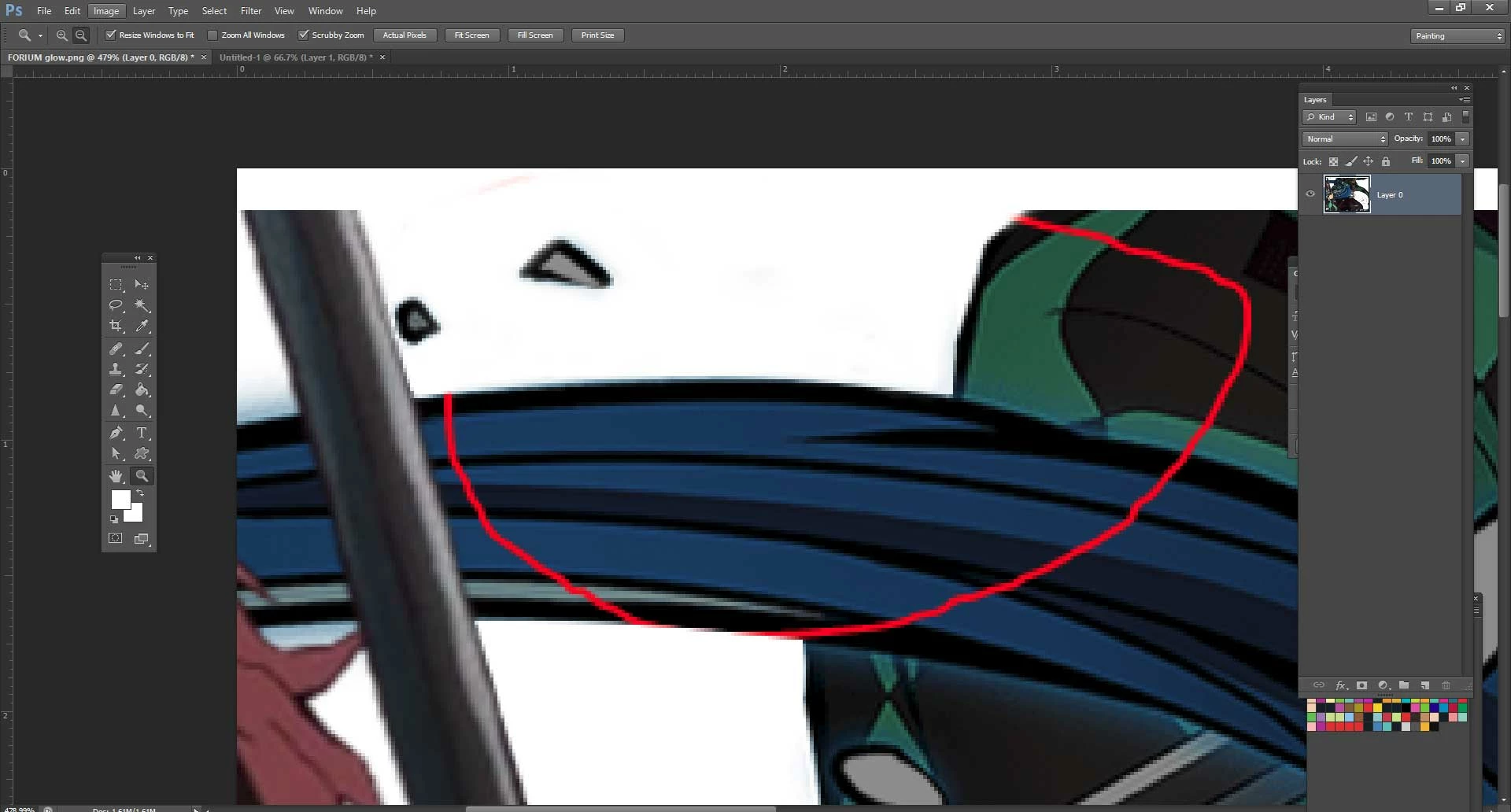
Task: Select the Path Selection tool
Action: (x=116, y=454)
